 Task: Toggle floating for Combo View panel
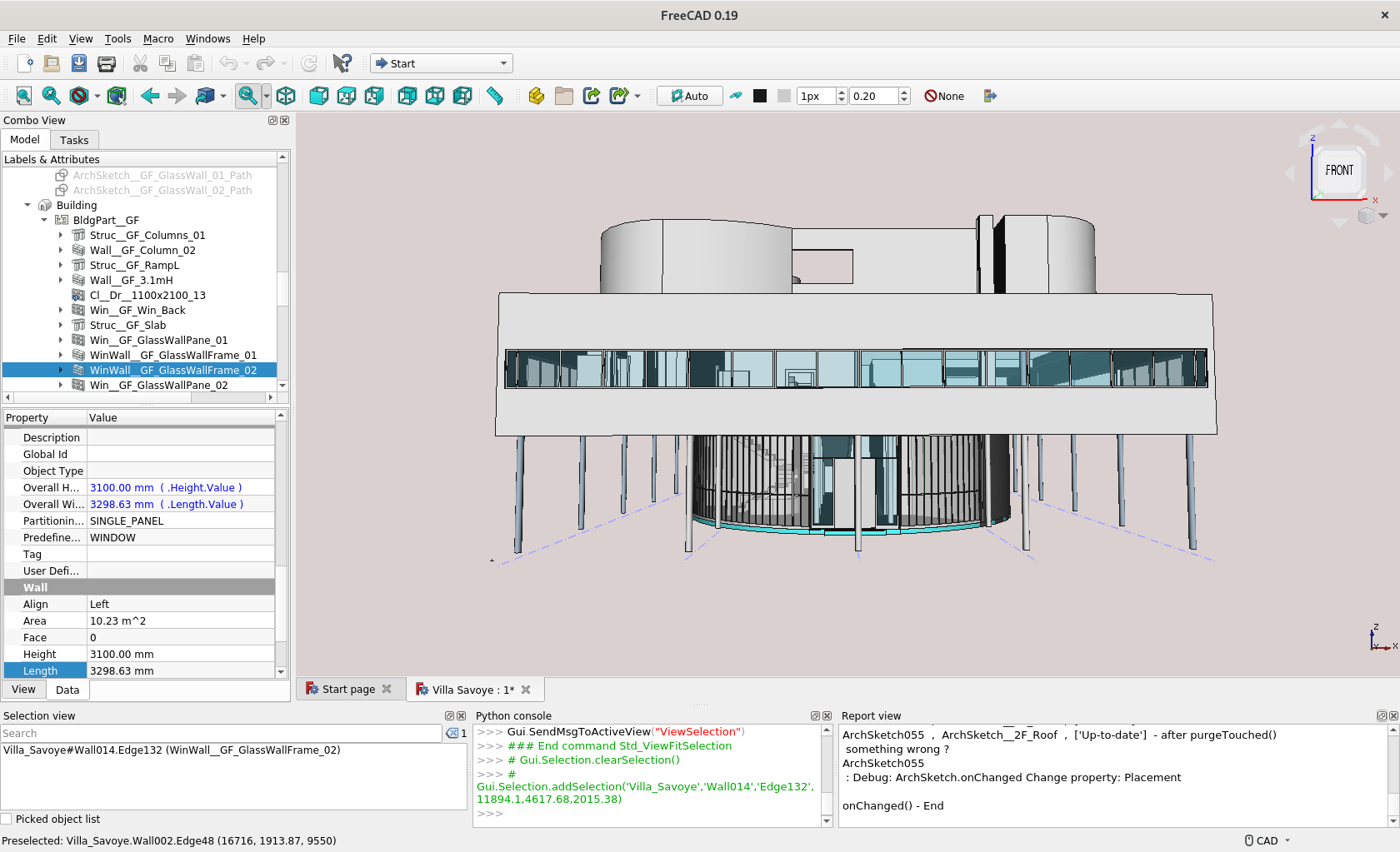coord(272,120)
